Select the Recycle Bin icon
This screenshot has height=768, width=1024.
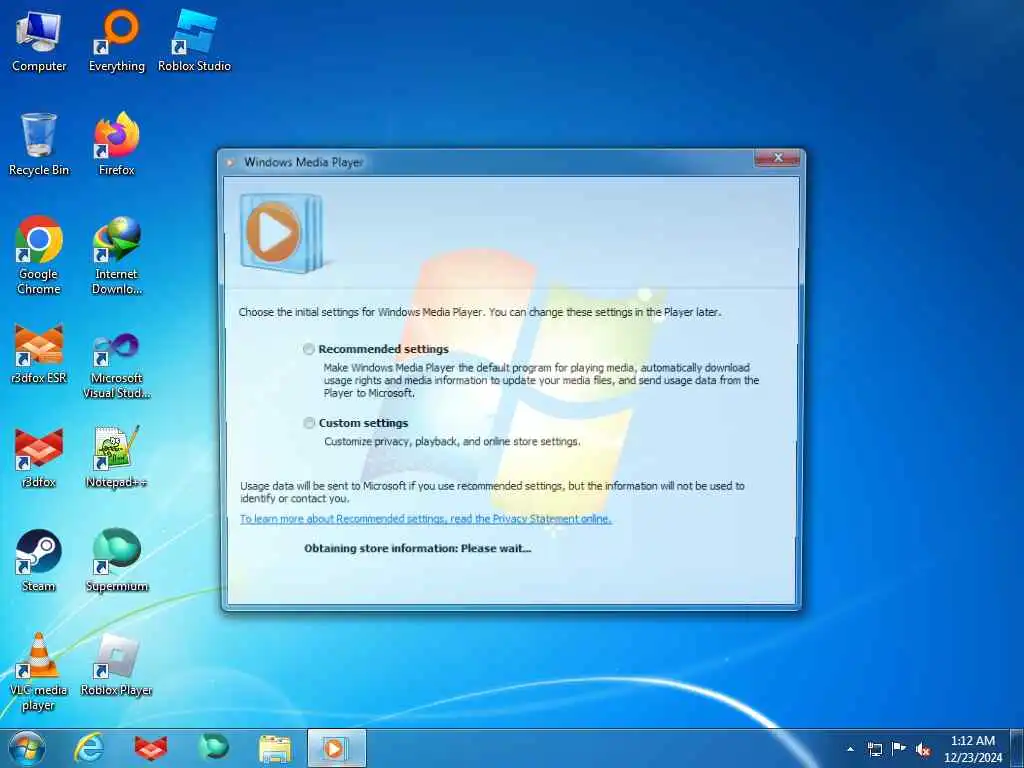(39, 144)
